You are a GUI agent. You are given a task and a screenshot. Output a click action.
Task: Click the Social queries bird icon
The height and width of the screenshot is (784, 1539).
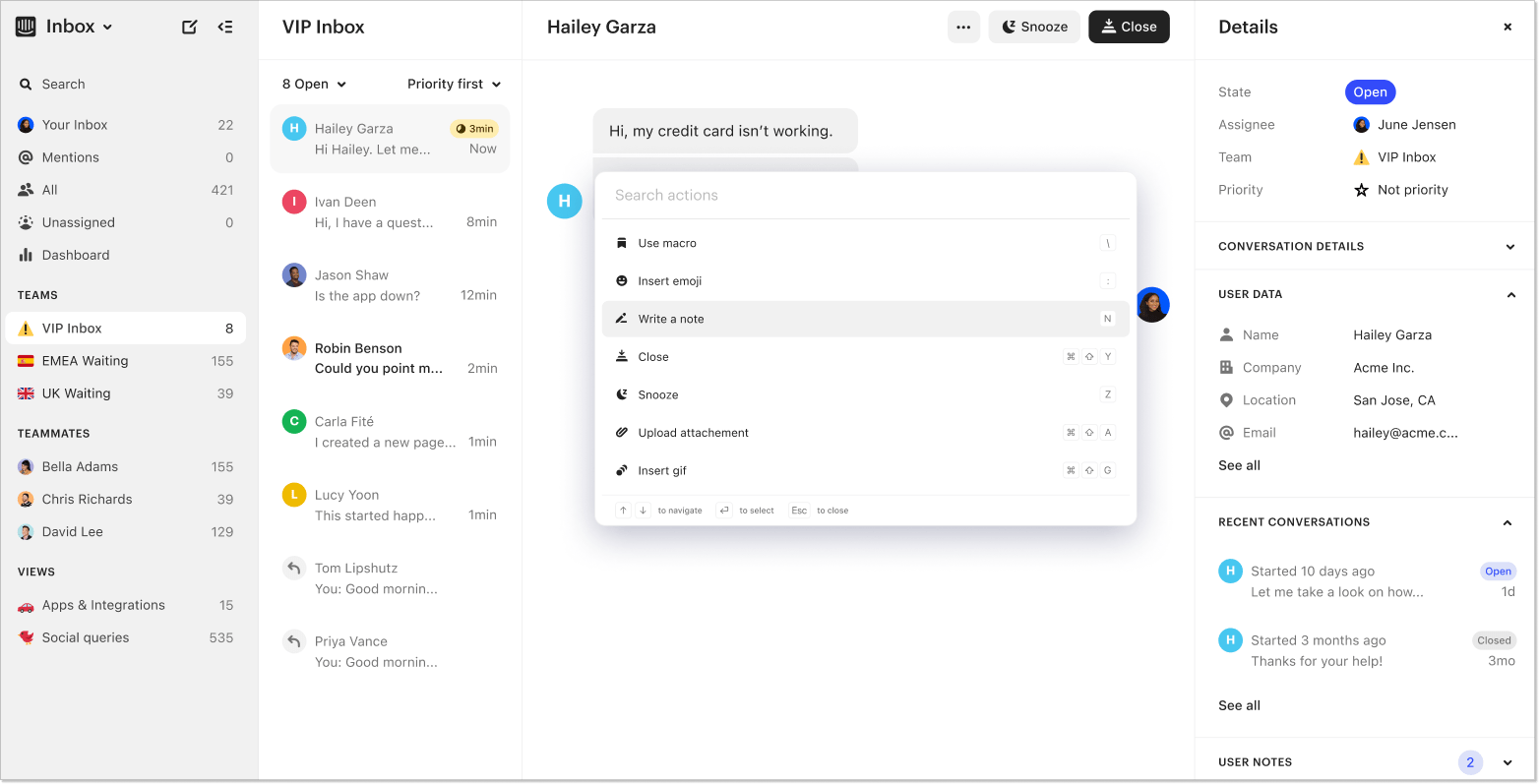pos(26,637)
